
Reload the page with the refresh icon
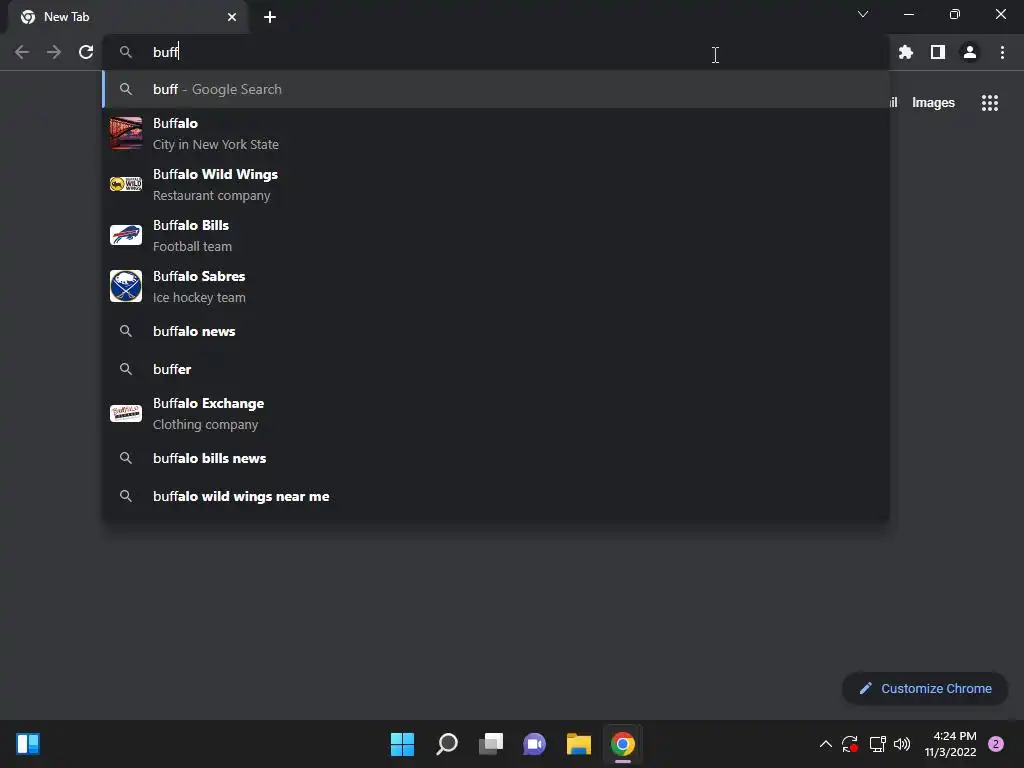pos(86,52)
